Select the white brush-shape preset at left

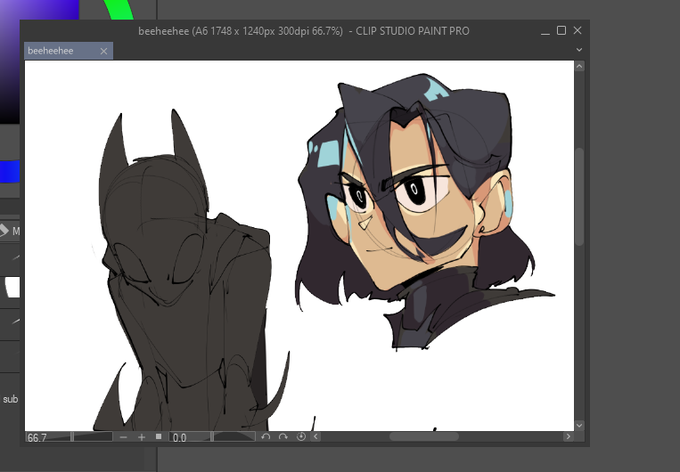click(12, 287)
